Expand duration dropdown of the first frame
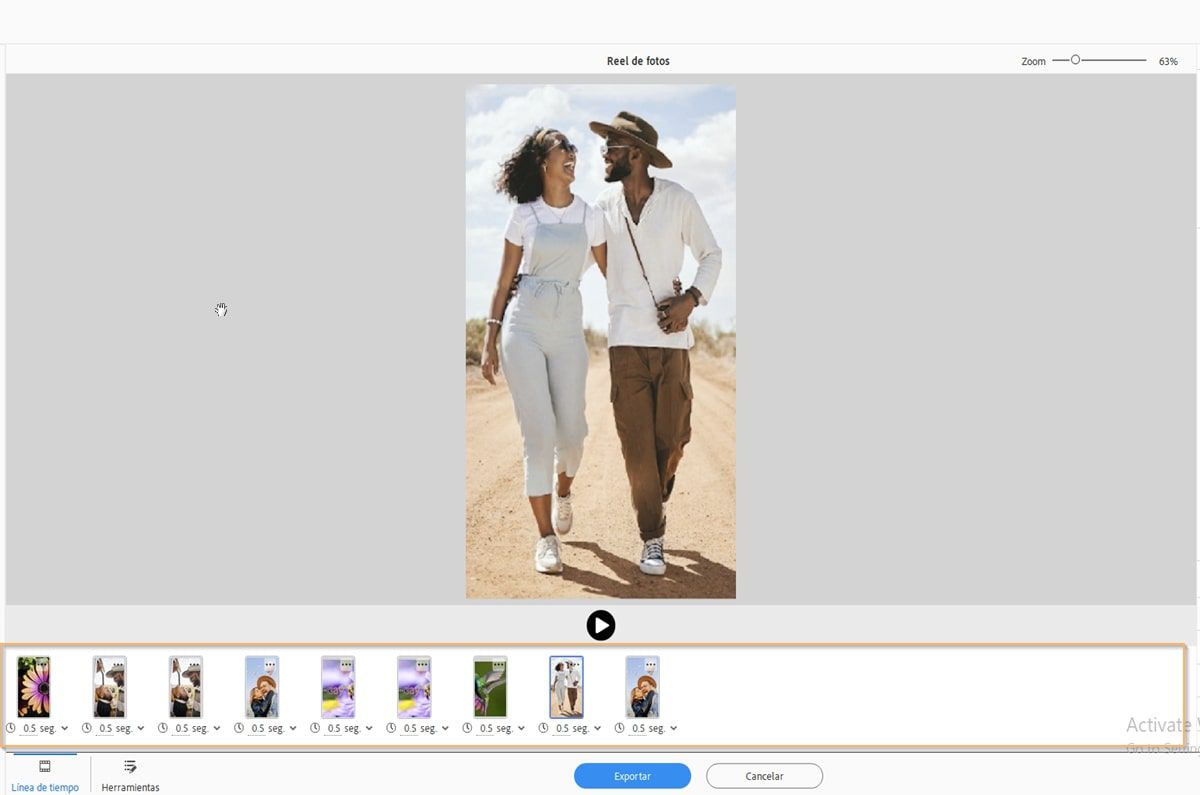1200x795 pixels. tap(65, 729)
